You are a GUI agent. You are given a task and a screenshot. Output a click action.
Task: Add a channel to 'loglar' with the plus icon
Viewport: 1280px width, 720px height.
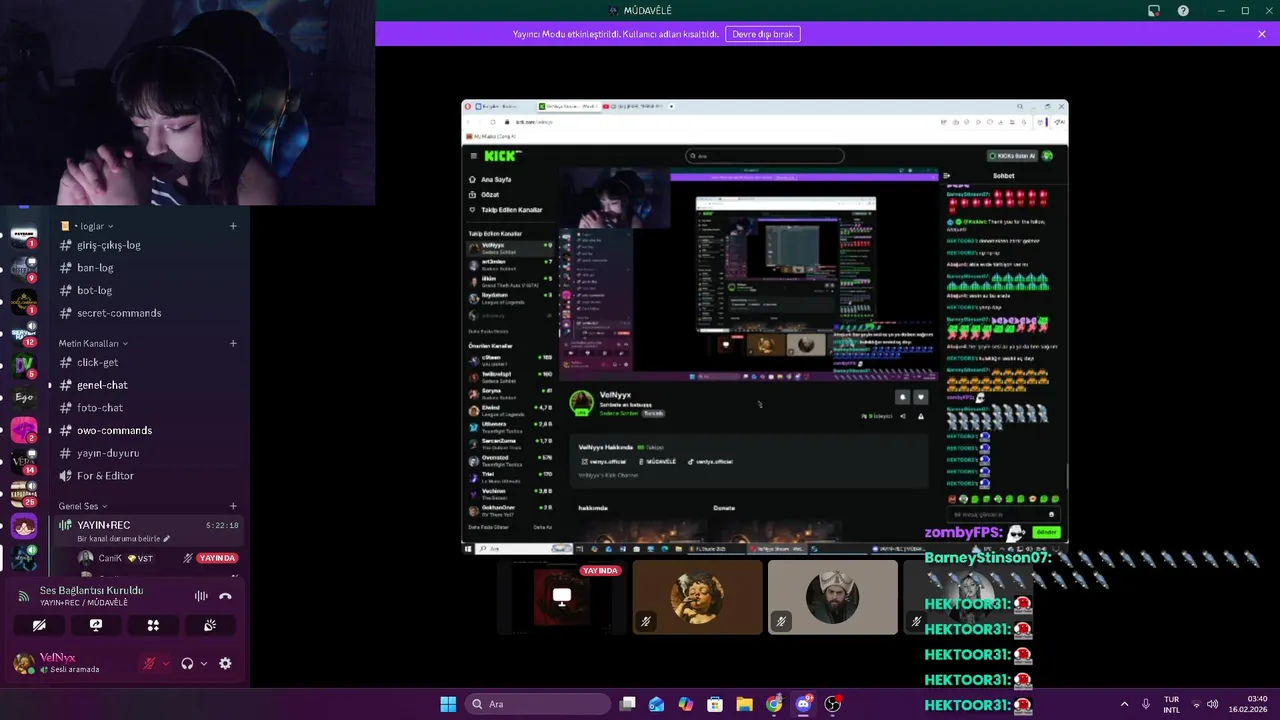pos(233,226)
